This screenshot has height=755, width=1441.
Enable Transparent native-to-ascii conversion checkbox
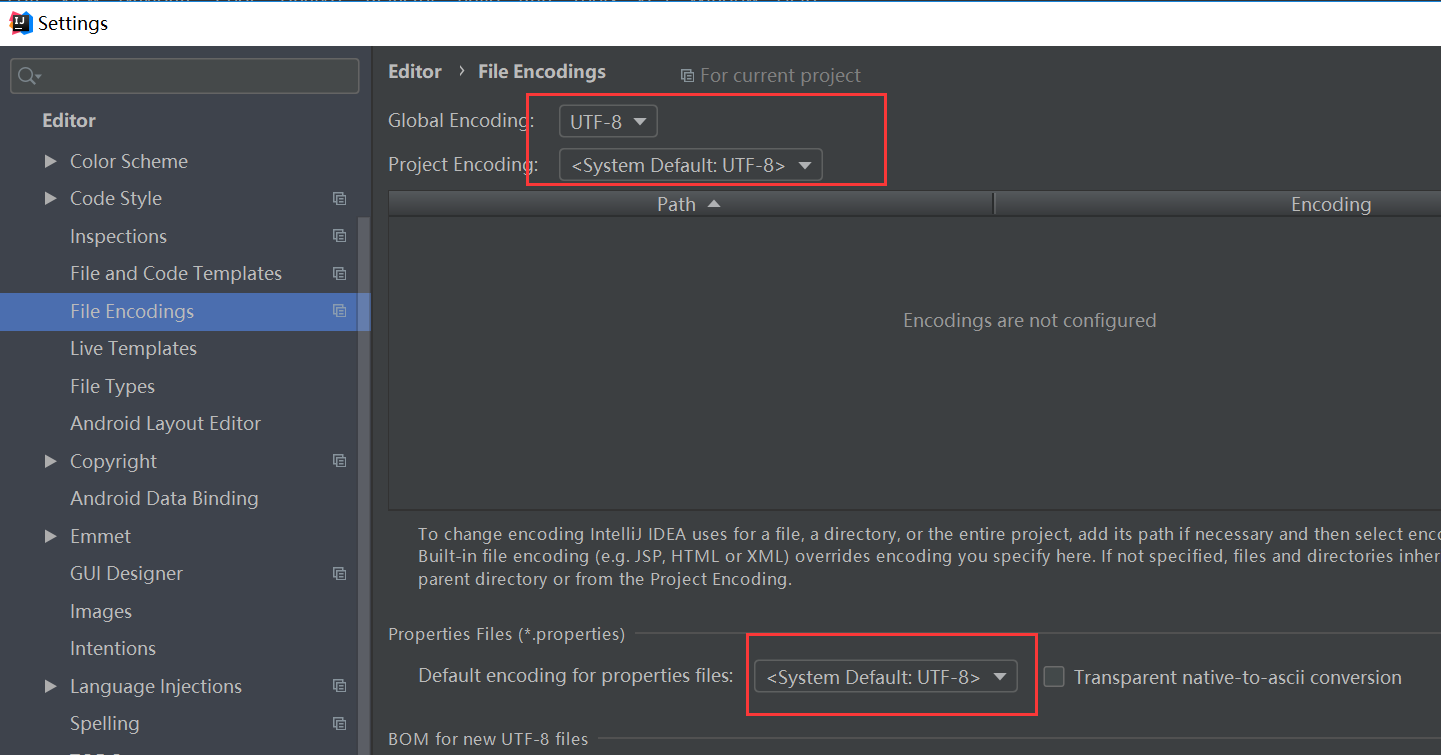[1054, 677]
